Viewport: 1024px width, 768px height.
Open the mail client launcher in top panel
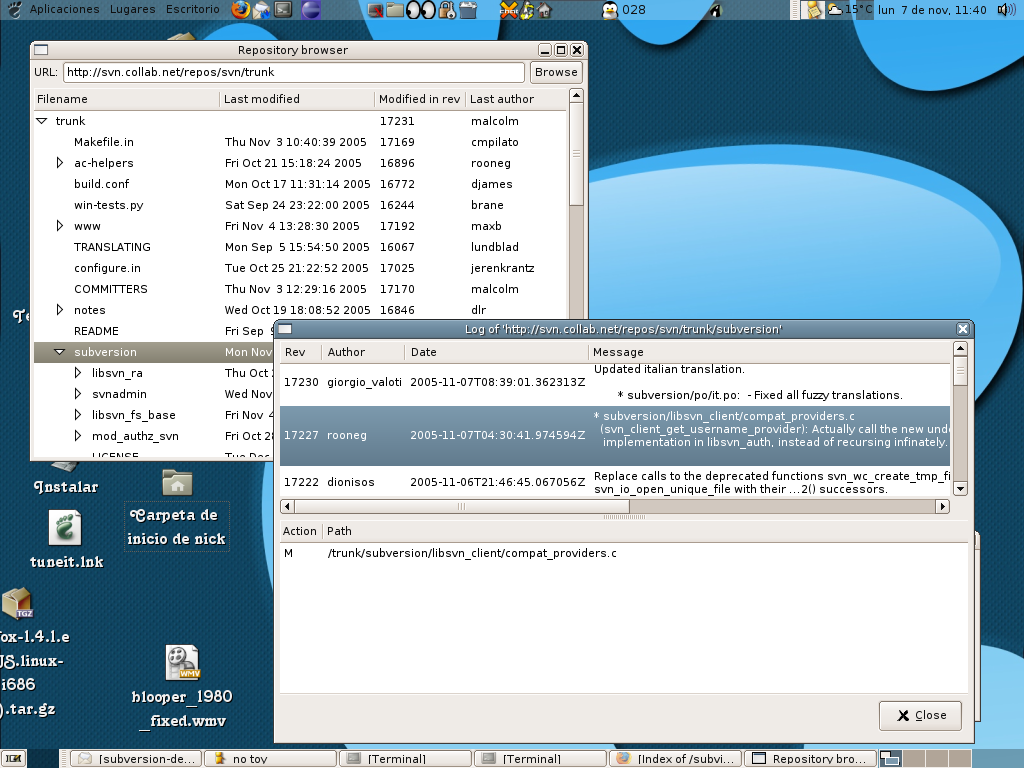coord(262,10)
